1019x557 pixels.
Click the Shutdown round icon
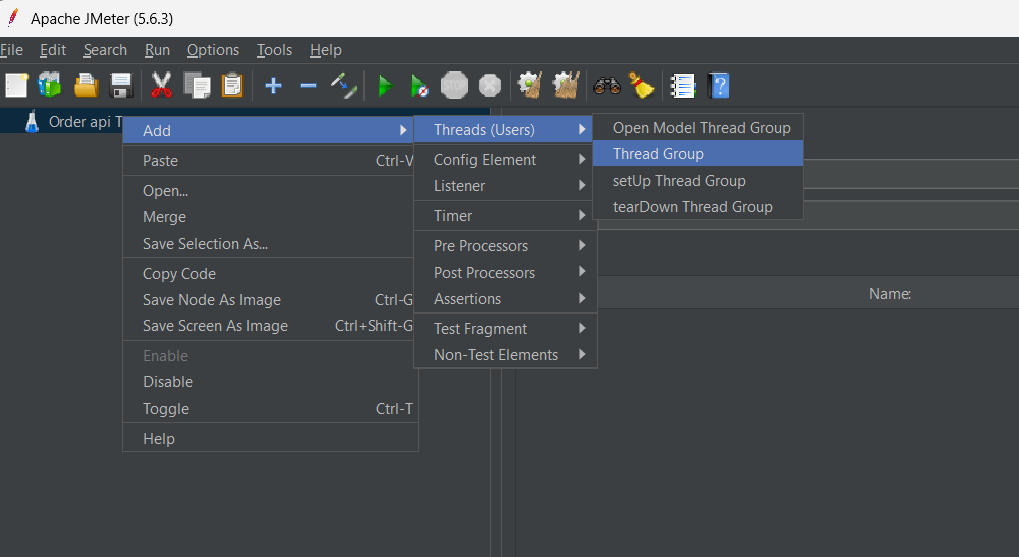click(x=489, y=85)
